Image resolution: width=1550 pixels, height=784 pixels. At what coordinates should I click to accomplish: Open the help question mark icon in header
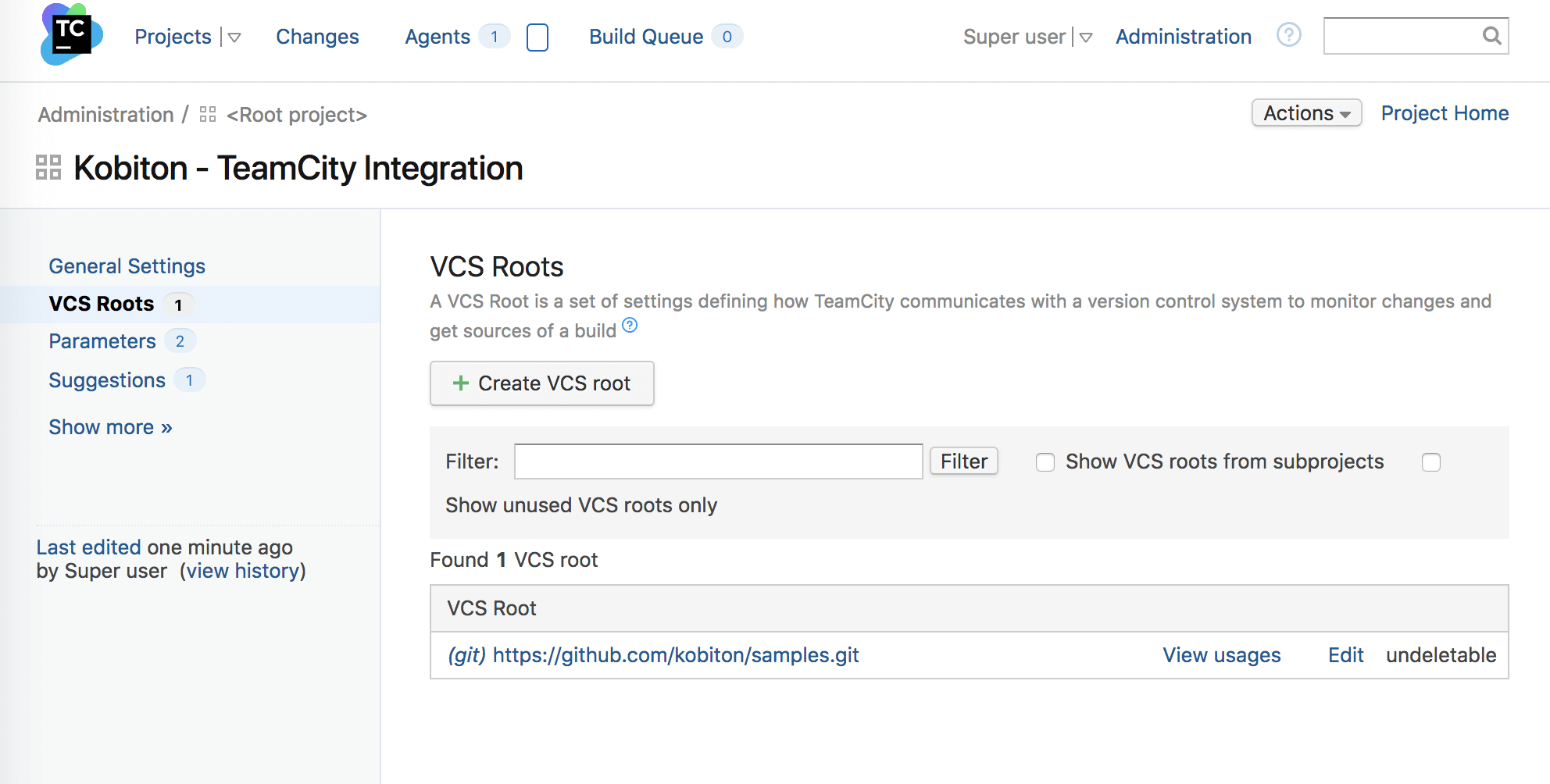1288,35
